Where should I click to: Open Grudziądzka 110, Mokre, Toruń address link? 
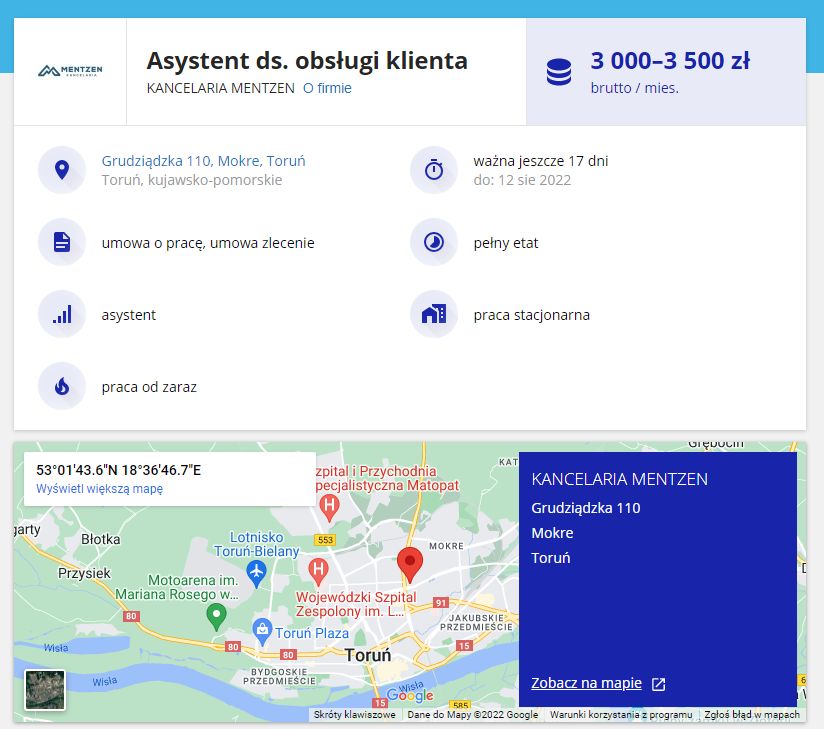click(203, 161)
